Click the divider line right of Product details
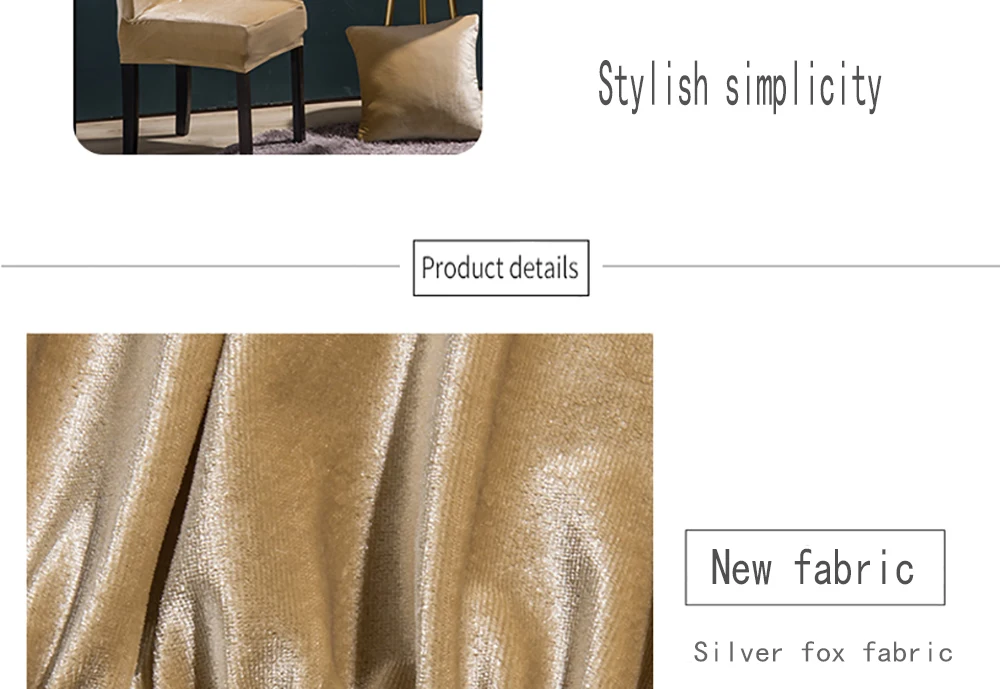The image size is (1000, 689). pyautogui.click(x=801, y=266)
